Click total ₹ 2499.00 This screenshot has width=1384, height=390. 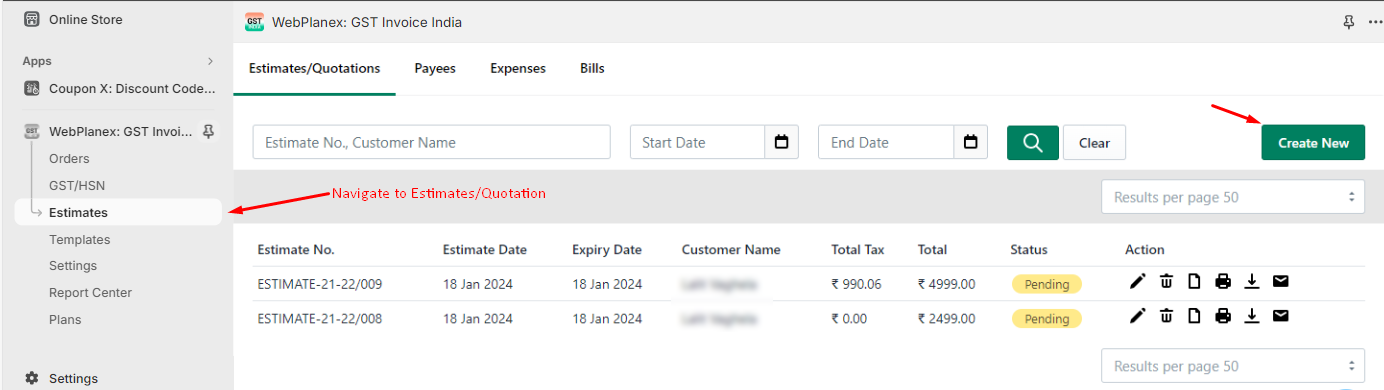[x=946, y=319]
